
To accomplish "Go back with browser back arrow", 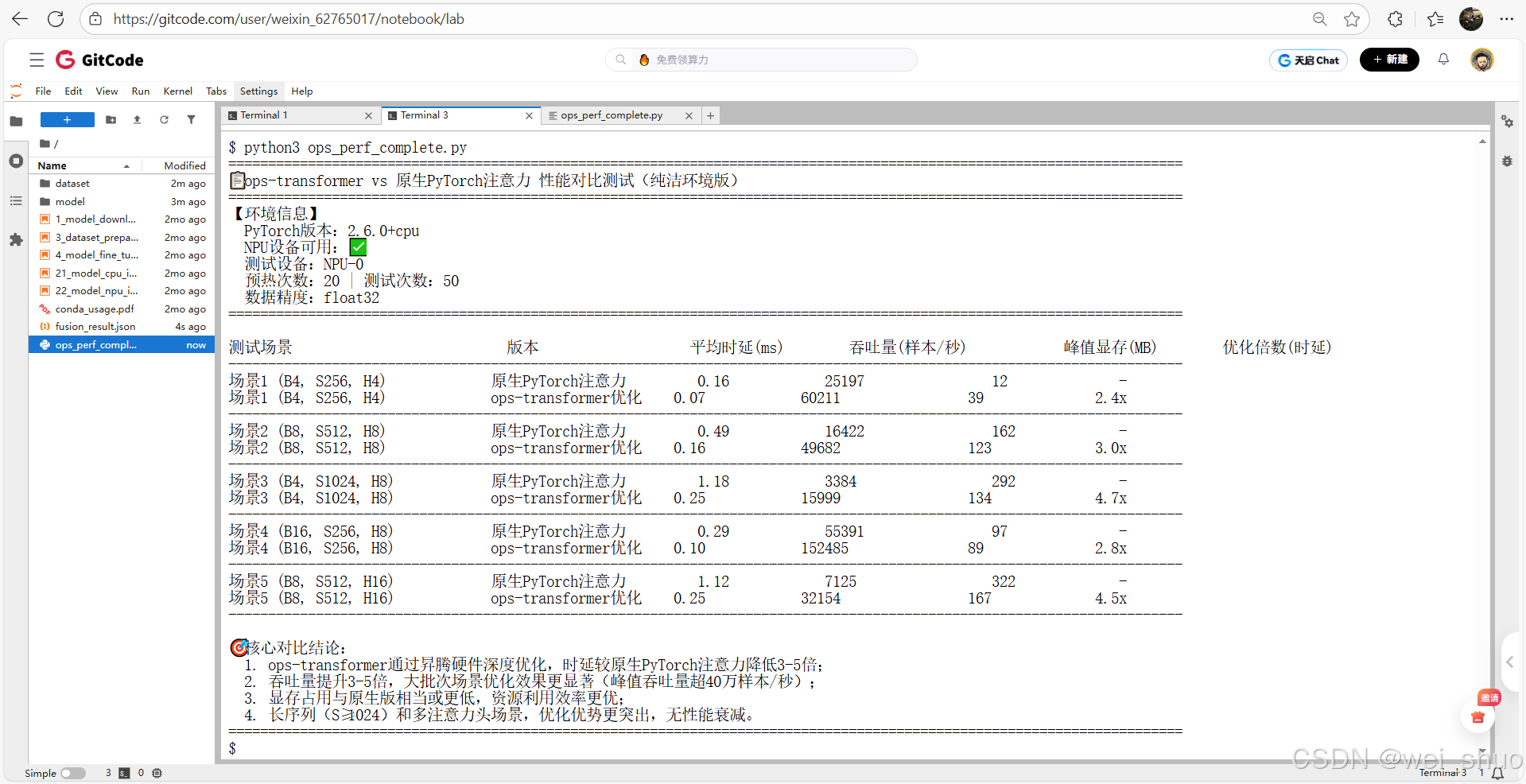I will tap(20, 19).
